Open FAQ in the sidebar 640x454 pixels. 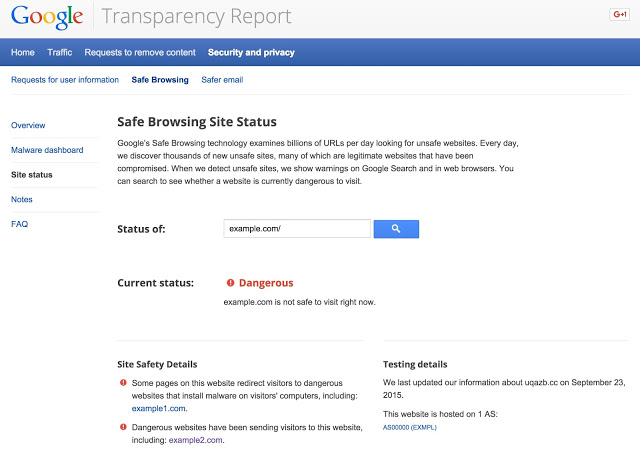point(20,224)
